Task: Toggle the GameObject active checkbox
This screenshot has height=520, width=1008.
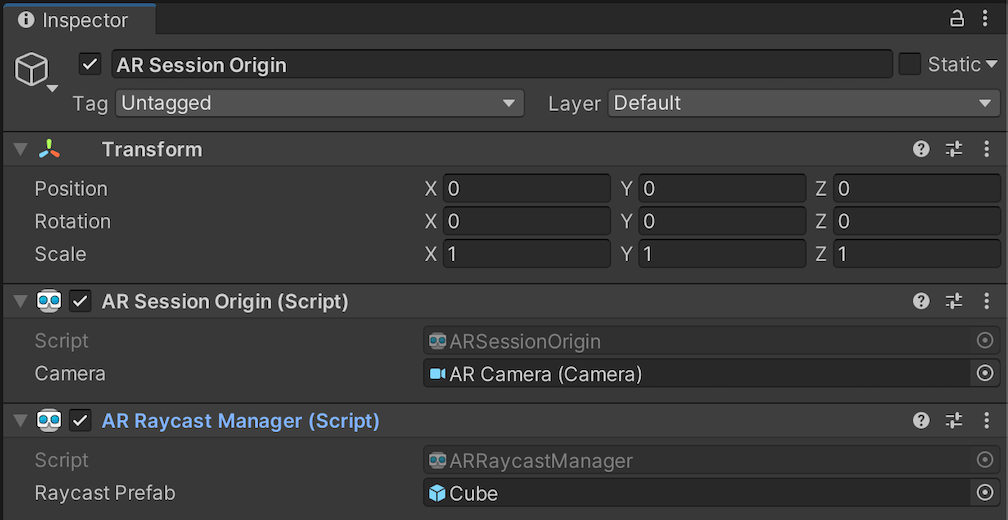Action: pyautogui.click(x=91, y=65)
